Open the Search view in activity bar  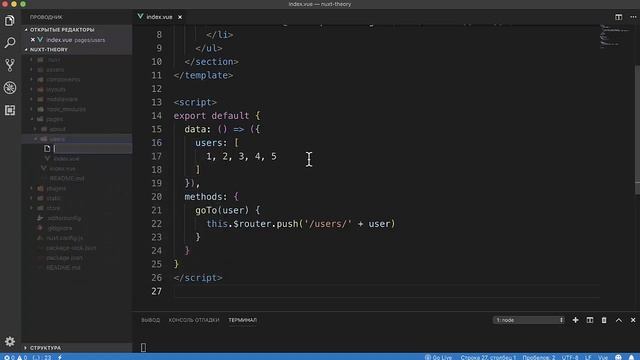pyautogui.click(x=10, y=42)
